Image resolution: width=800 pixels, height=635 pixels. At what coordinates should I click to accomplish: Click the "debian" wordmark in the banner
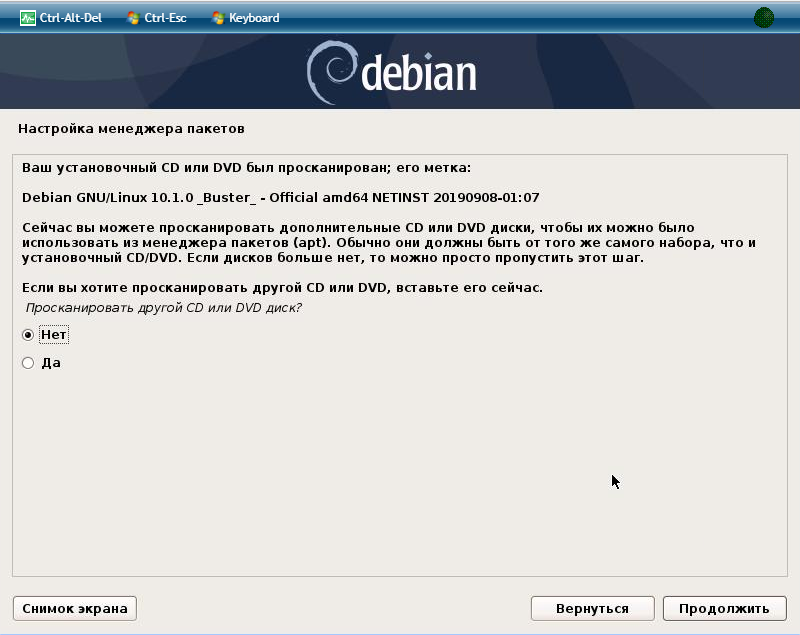click(x=419, y=72)
